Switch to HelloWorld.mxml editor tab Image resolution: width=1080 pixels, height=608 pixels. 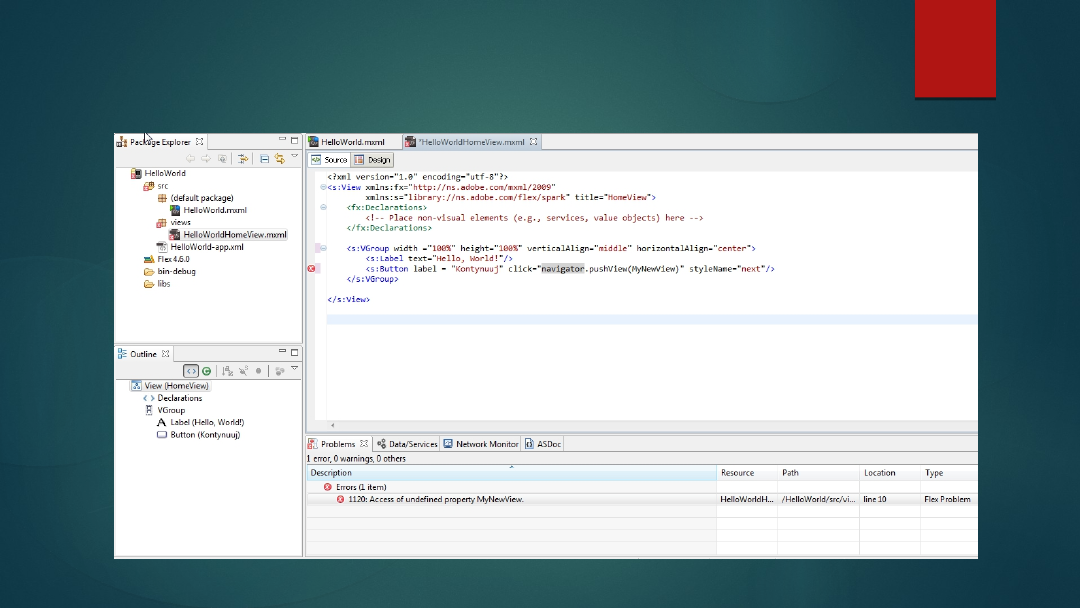tap(352, 142)
